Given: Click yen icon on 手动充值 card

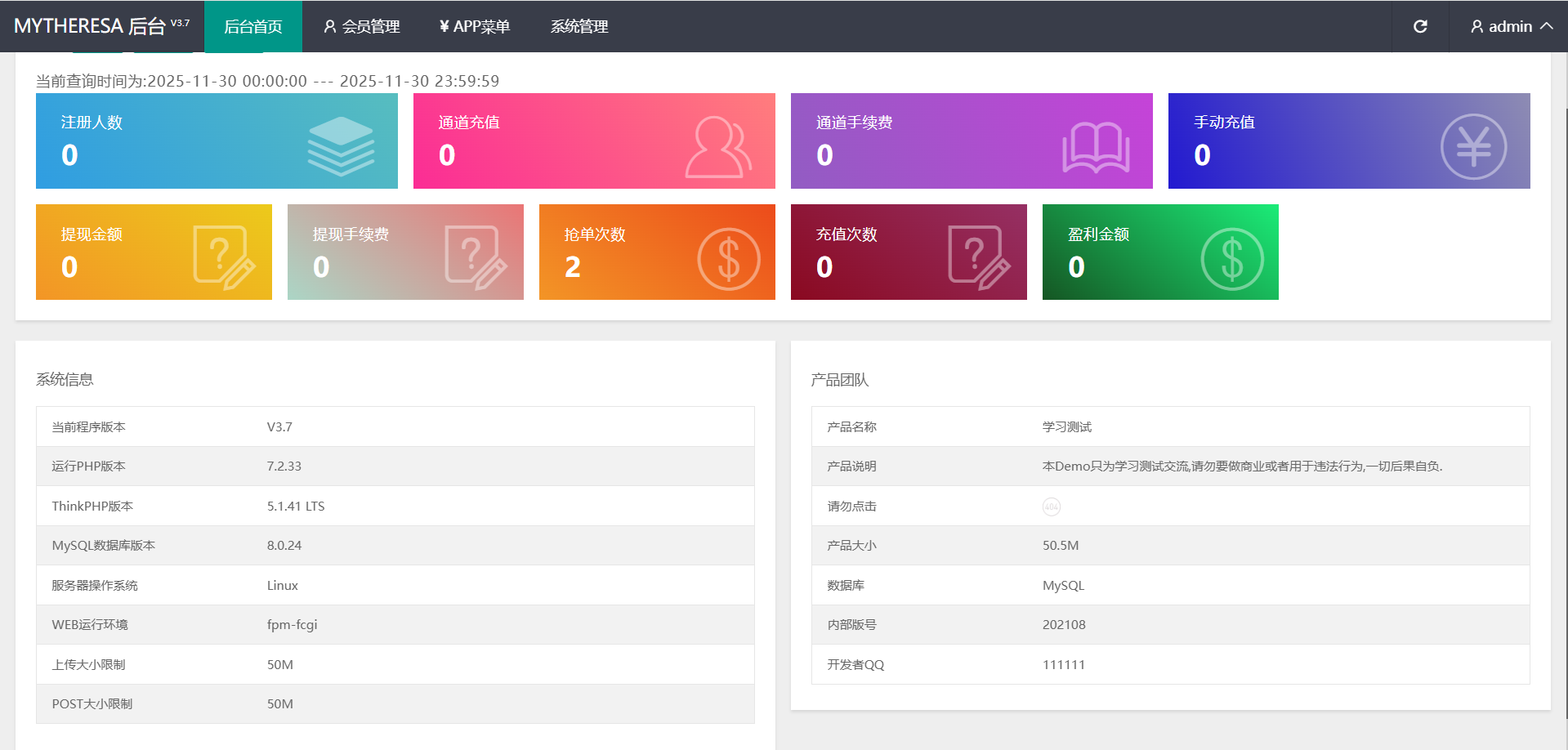Looking at the screenshot, I should point(1472,146).
